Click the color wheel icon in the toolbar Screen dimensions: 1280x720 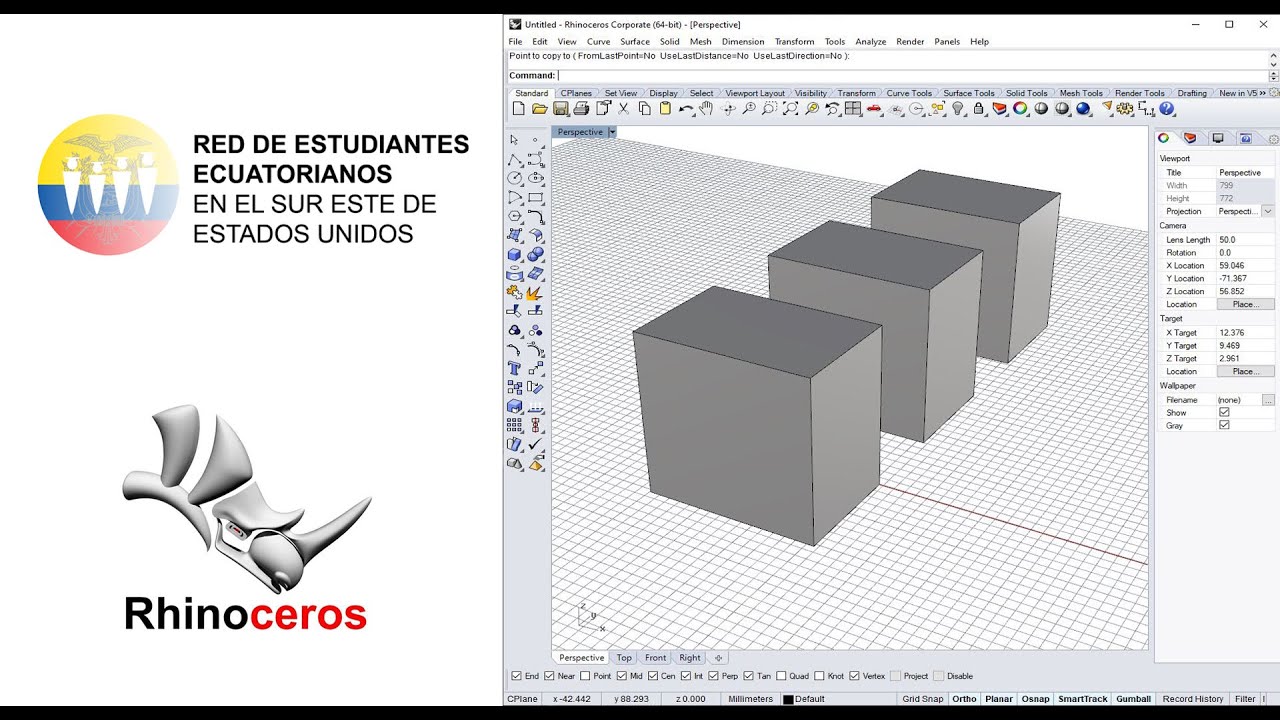coord(1020,109)
